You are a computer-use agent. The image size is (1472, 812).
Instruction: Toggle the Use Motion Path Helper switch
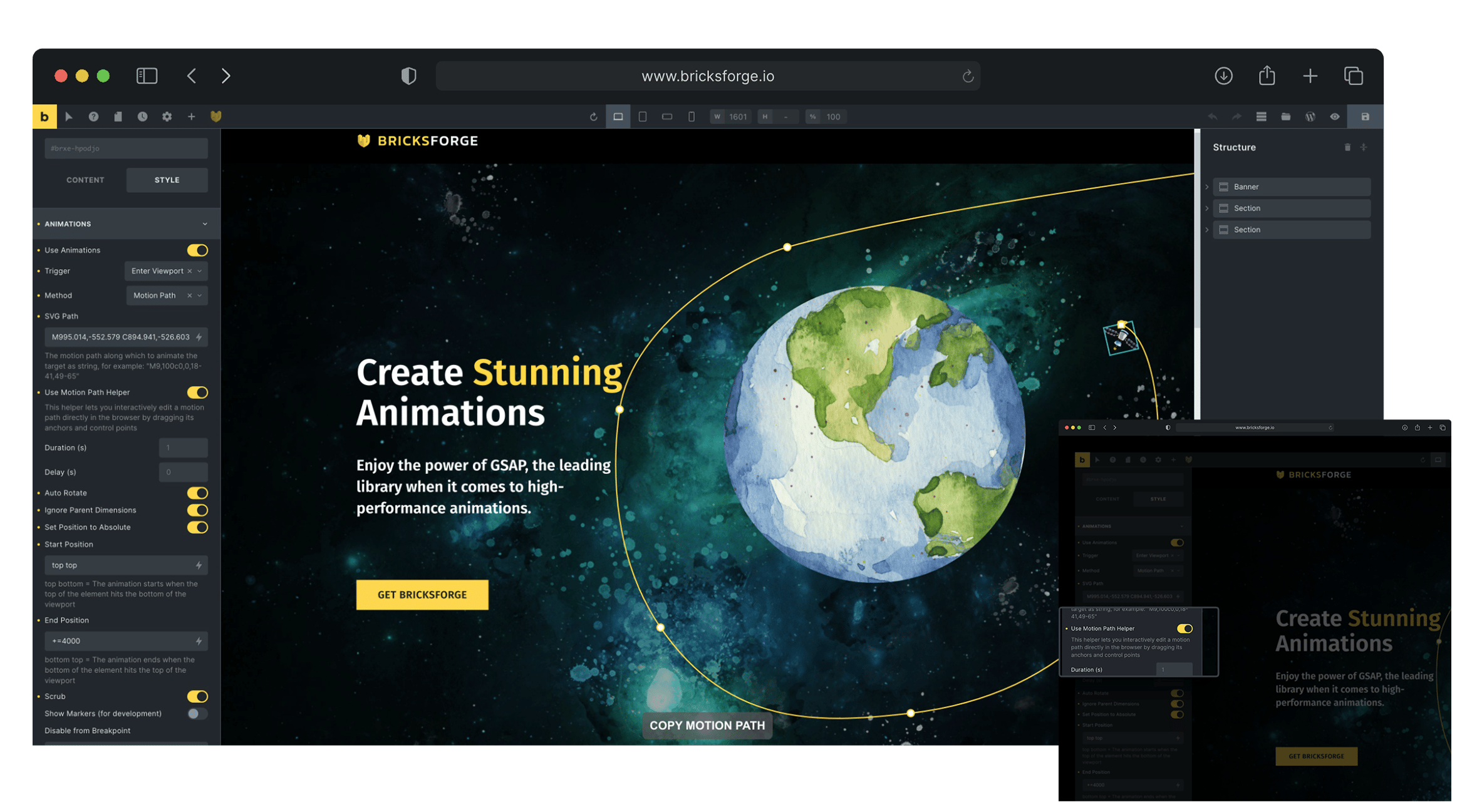tap(197, 391)
